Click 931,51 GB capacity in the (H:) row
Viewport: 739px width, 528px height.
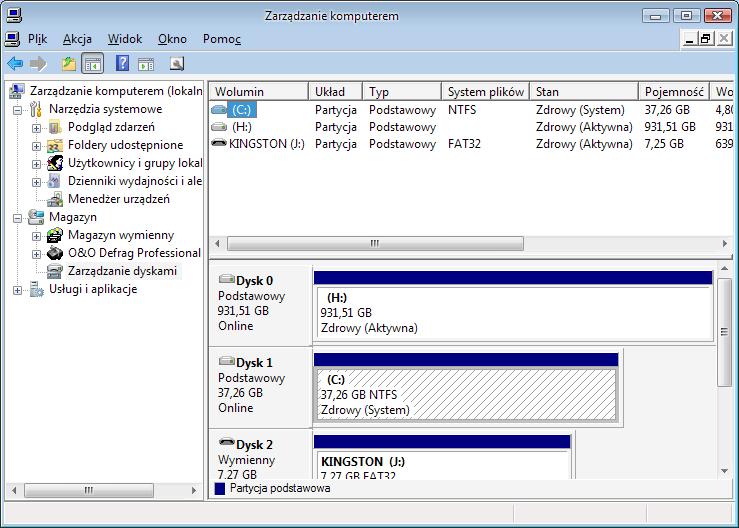(x=670, y=127)
